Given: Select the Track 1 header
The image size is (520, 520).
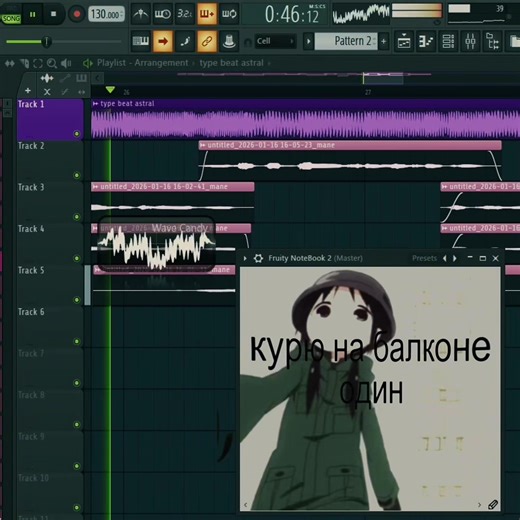Looking at the screenshot, I should (50, 119).
